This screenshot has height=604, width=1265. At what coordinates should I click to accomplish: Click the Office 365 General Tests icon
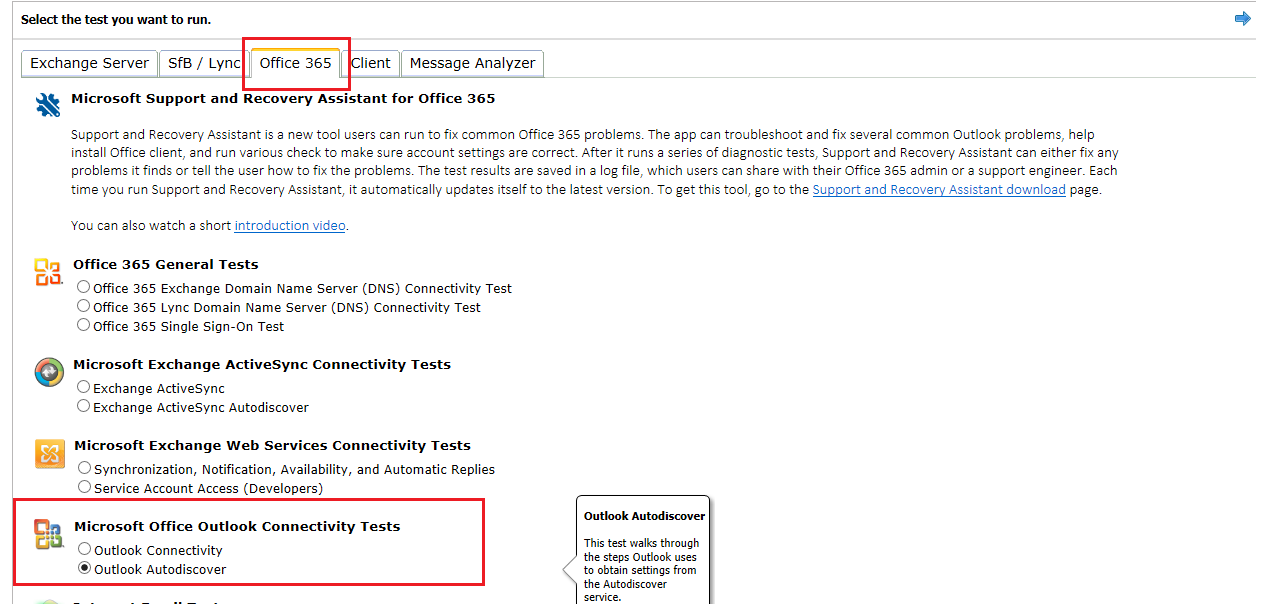tap(48, 271)
